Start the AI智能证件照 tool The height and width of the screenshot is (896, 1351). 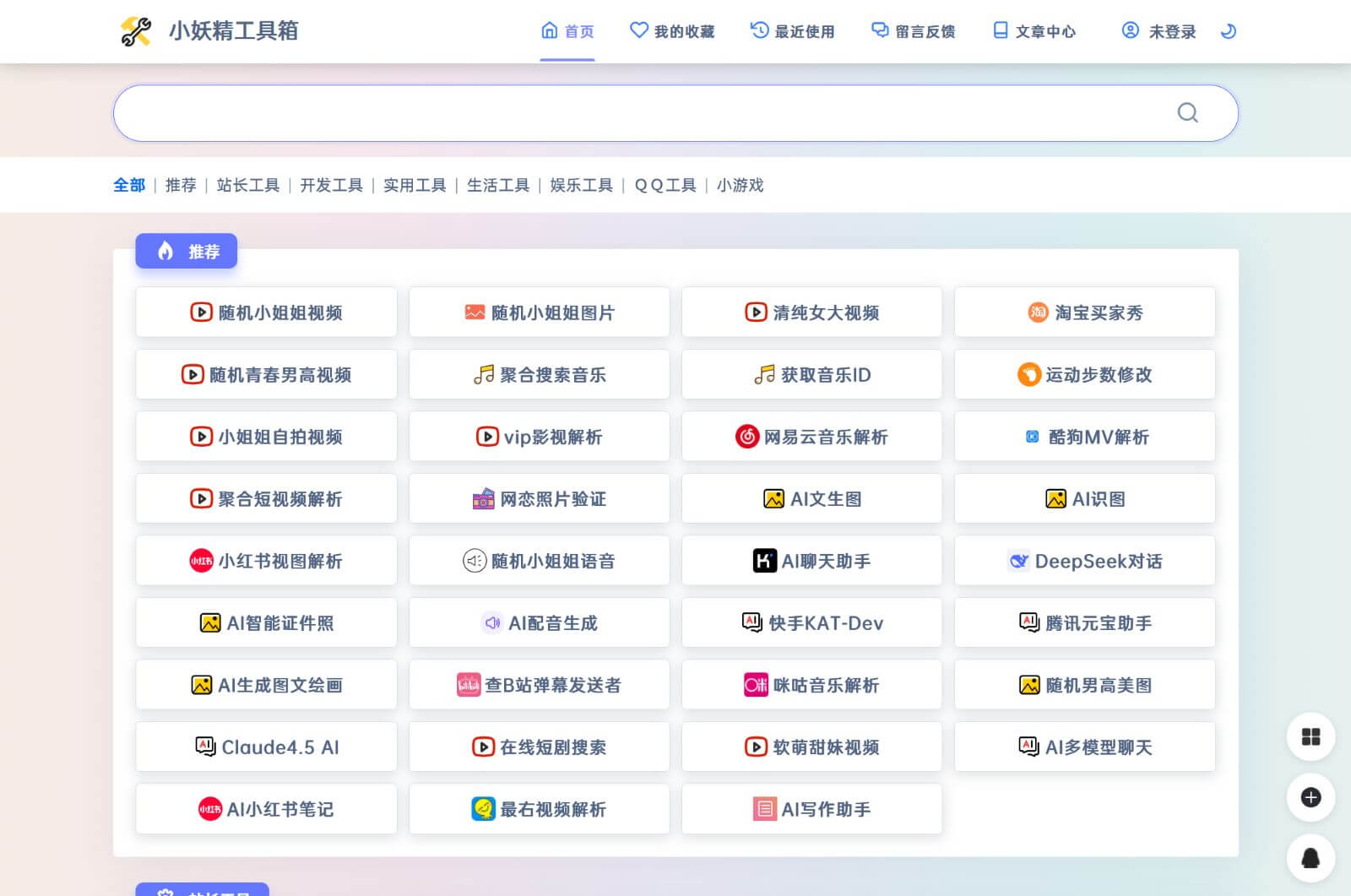coord(266,622)
